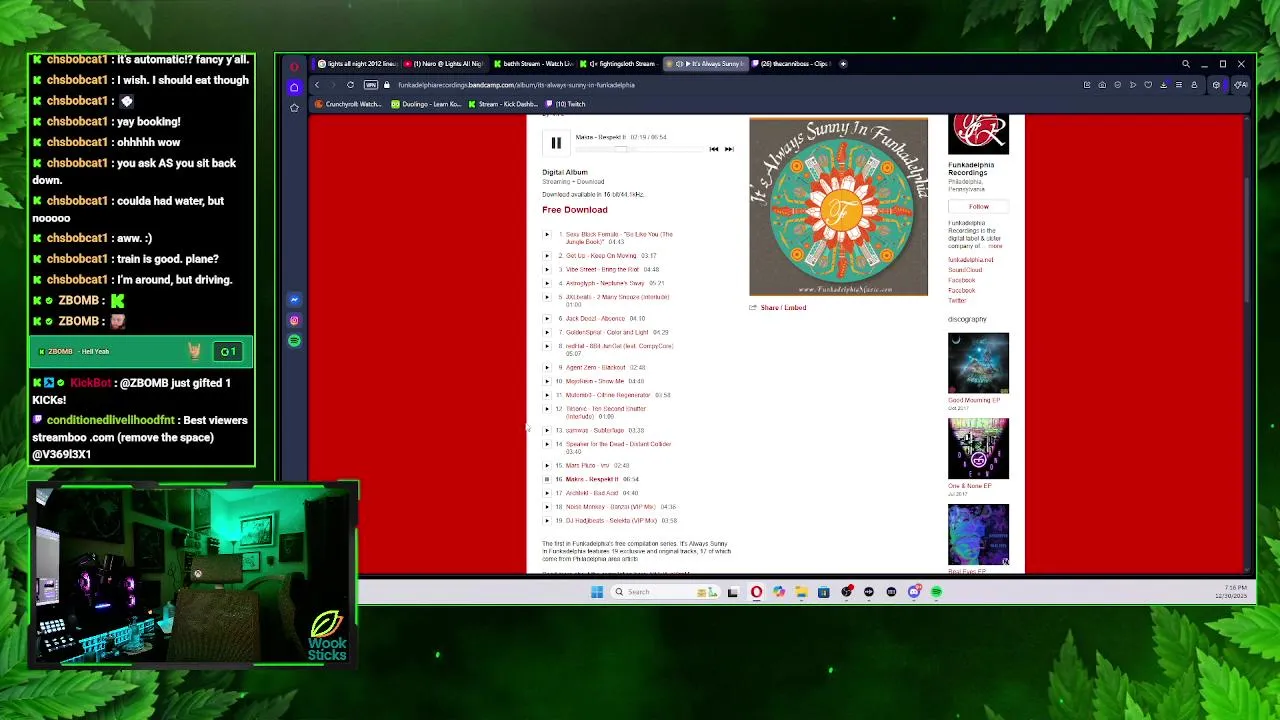1280x720 pixels.
Task: Open Good Mourning EP discography thumbnail
Action: 978,364
